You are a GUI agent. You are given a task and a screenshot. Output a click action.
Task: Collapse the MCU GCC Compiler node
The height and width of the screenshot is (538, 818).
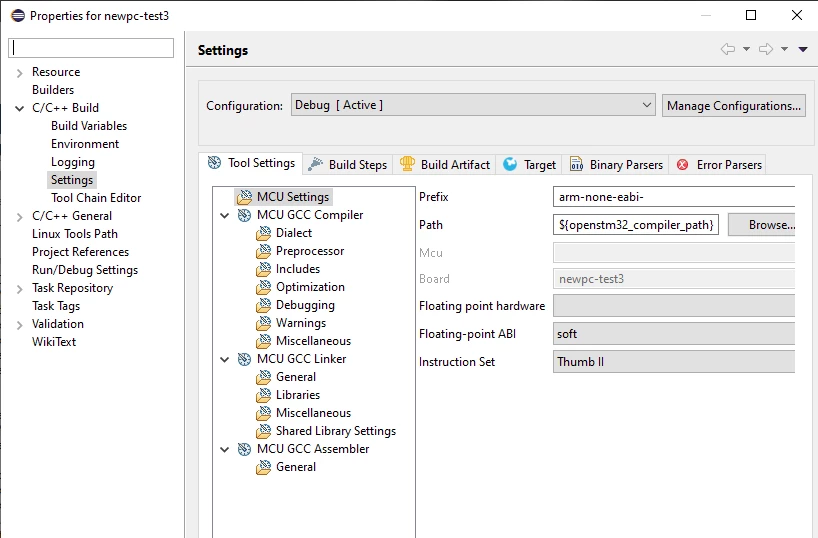[224, 216]
